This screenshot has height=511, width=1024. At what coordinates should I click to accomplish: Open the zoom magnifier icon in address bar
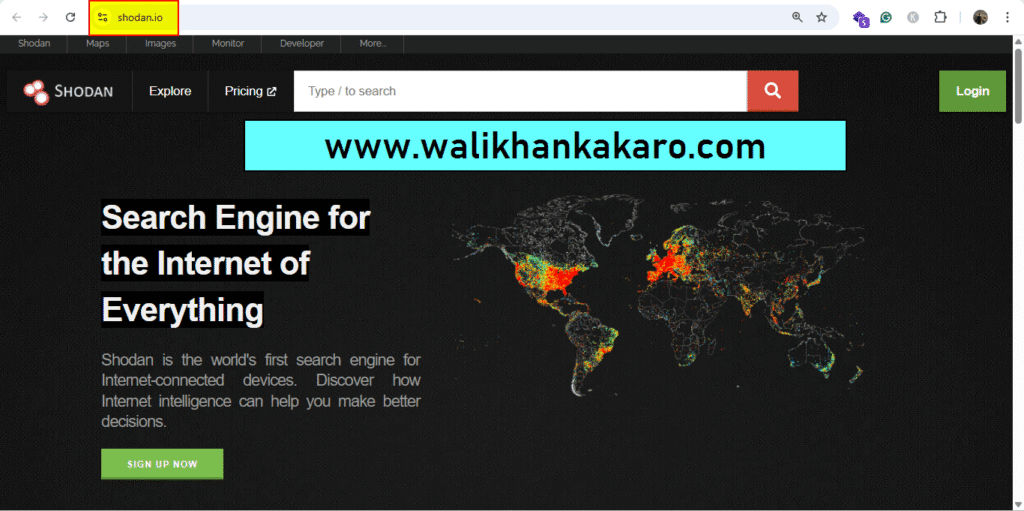pos(797,18)
